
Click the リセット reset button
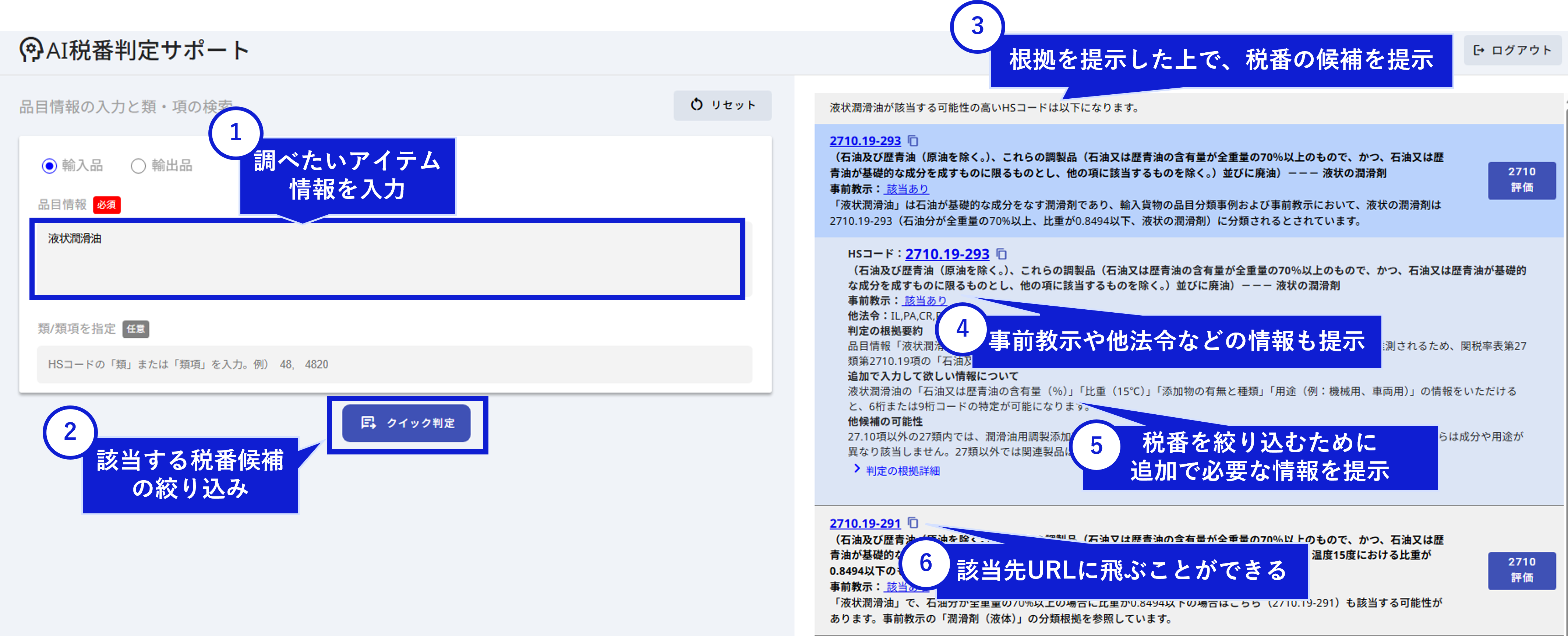click(722, 105)
